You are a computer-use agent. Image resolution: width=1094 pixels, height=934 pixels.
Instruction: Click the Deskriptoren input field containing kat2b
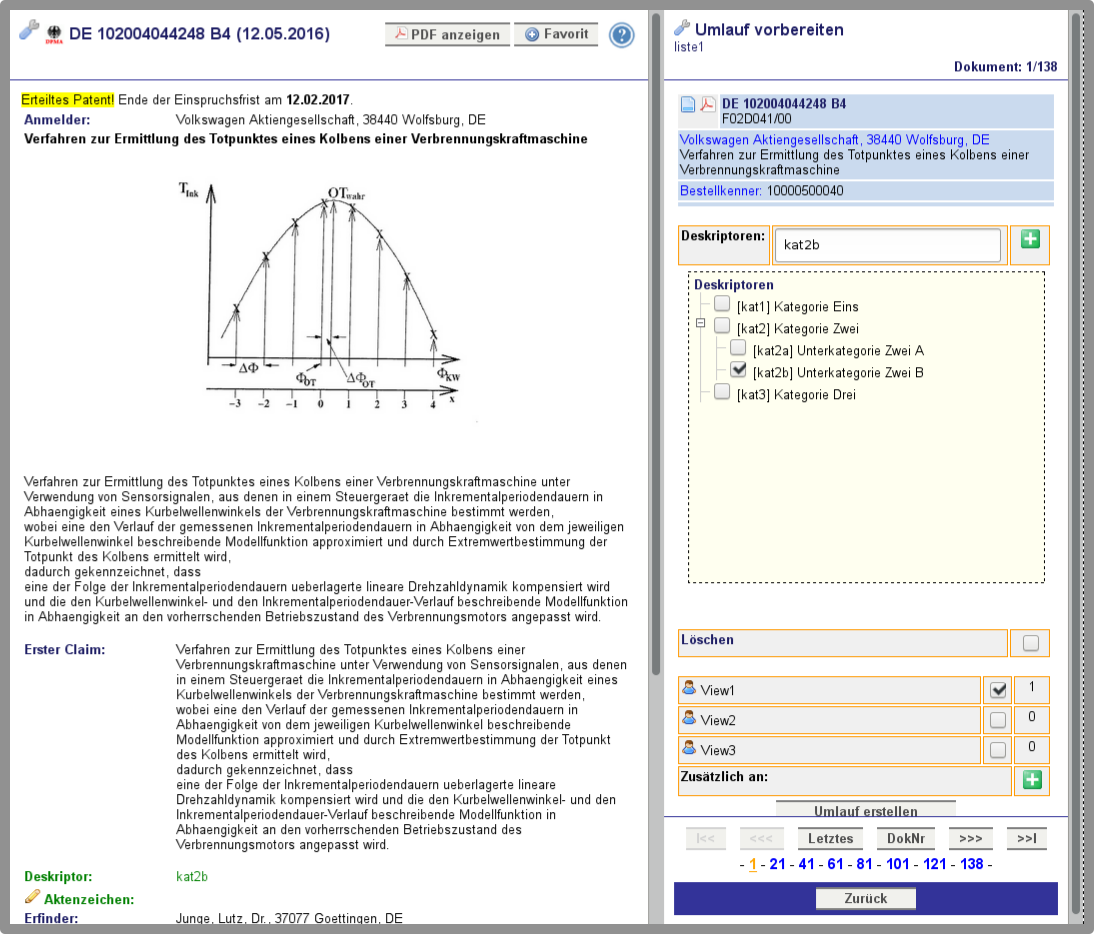[887, 245]
